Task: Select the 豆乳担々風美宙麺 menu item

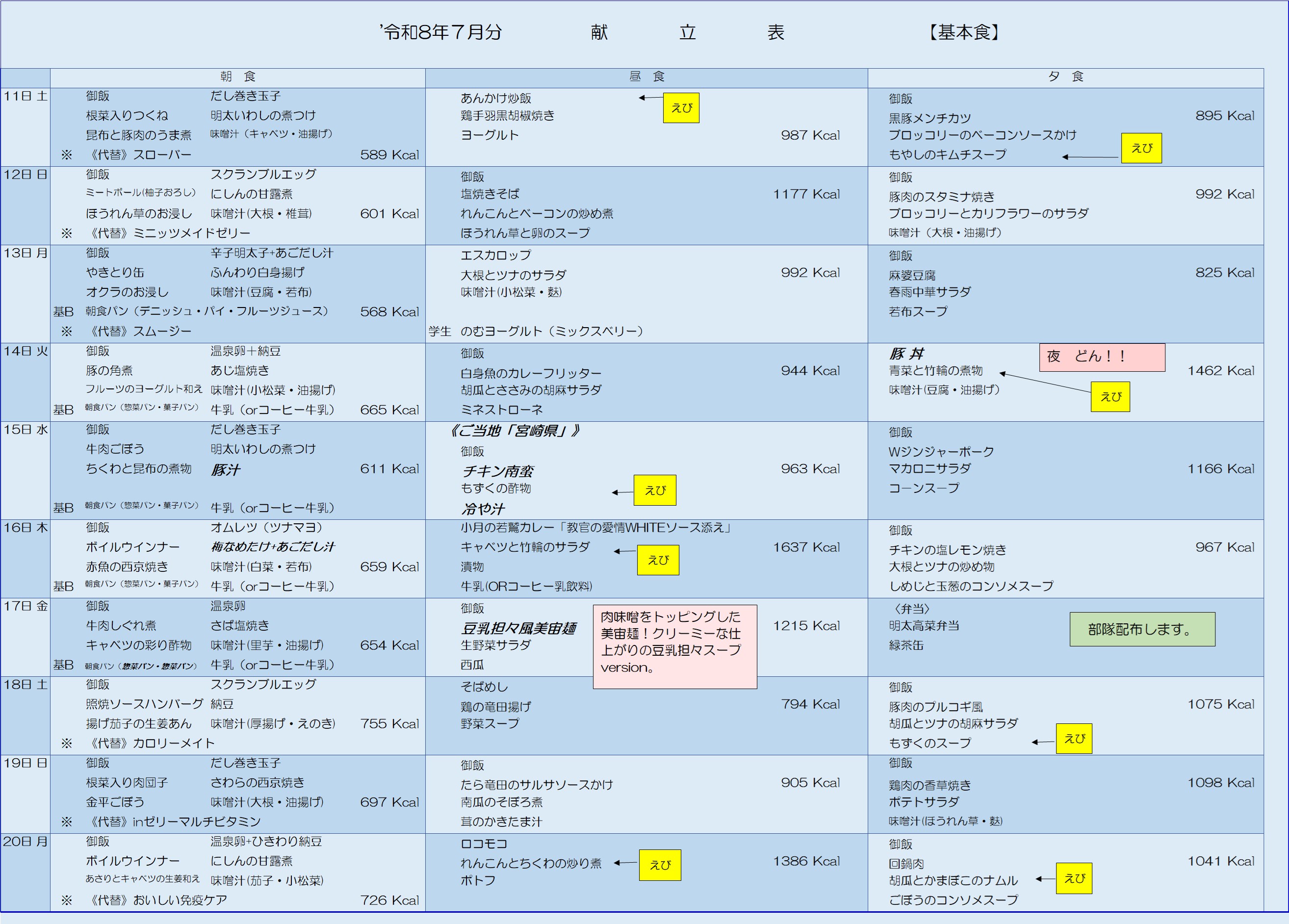Action: tap(518, 628)
